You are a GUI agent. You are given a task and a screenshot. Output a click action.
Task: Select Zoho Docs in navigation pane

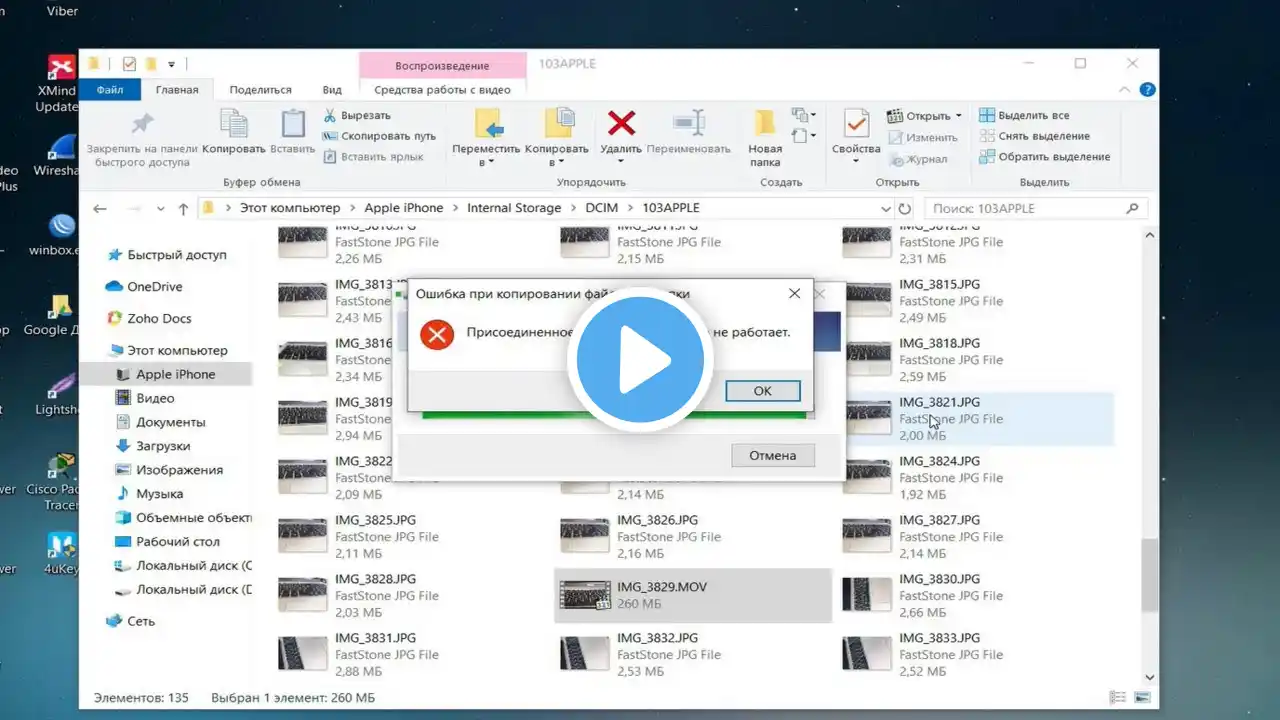(158, 319)
